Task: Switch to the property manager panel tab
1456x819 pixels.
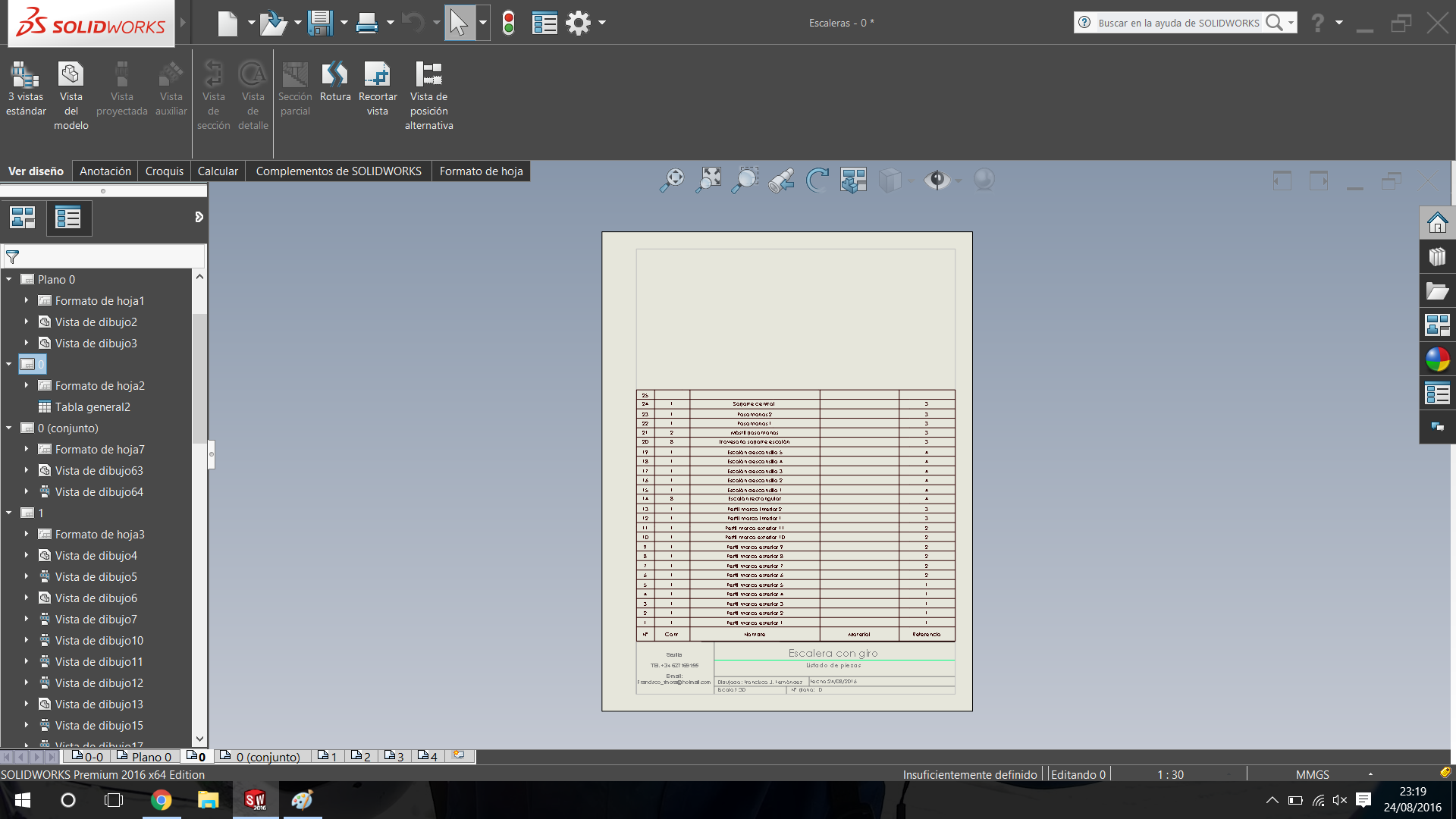Action: coord(68,218)
